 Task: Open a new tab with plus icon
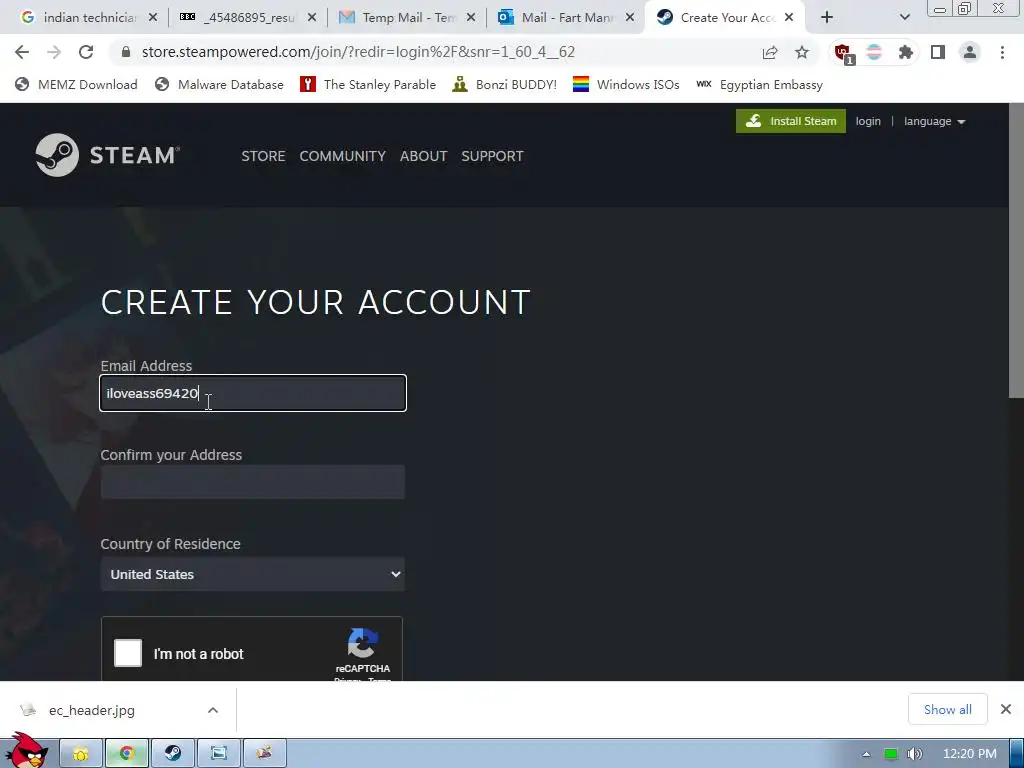(827, 18)
